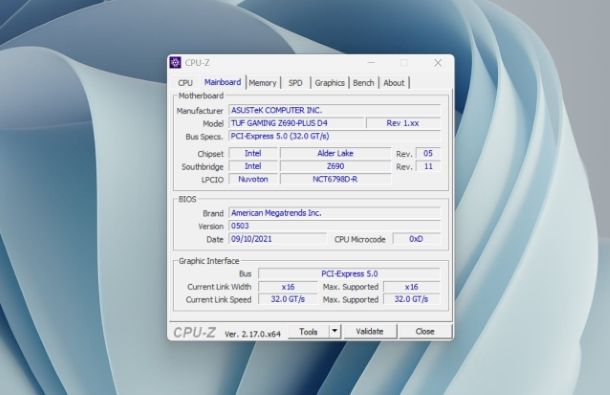The width and height of the screenshot is (610, 395).
Task: Click the Alder Lake chipset field
Action: pos(335,153)
